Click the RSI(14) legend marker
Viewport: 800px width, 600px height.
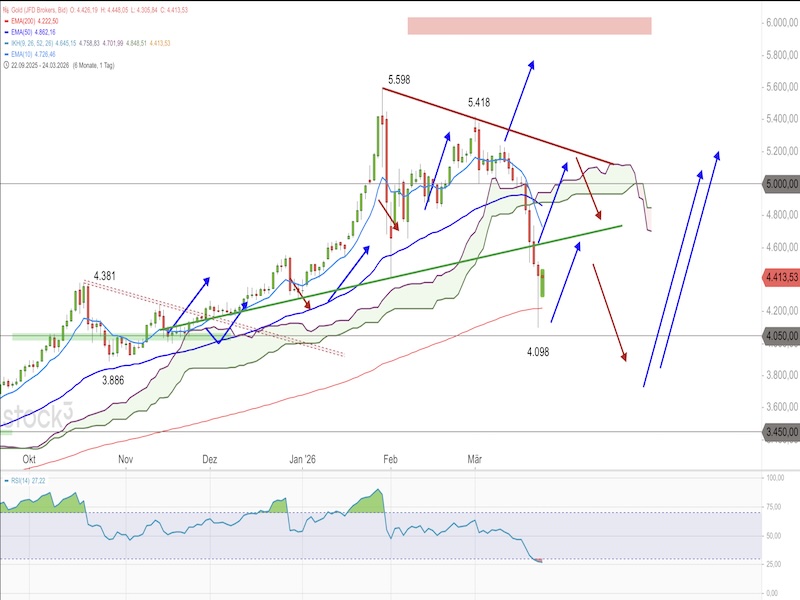click(x=7, y=481)
